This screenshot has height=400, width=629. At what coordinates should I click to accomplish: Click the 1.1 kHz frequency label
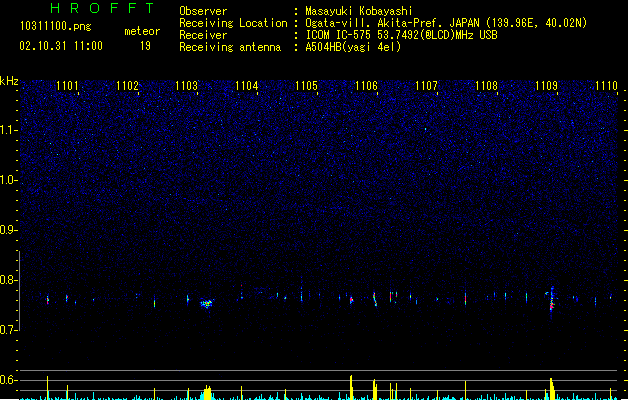(x=8, y=130)
